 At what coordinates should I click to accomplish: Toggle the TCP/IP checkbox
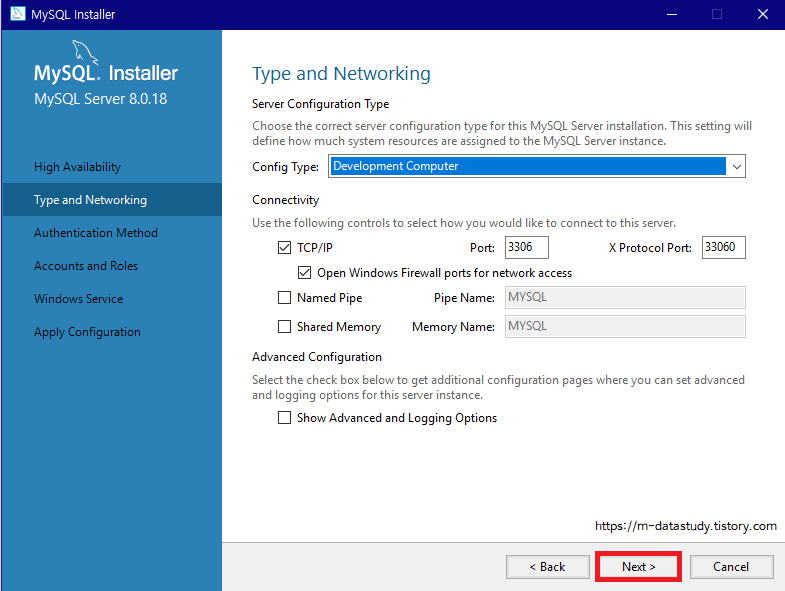[284, 247]
